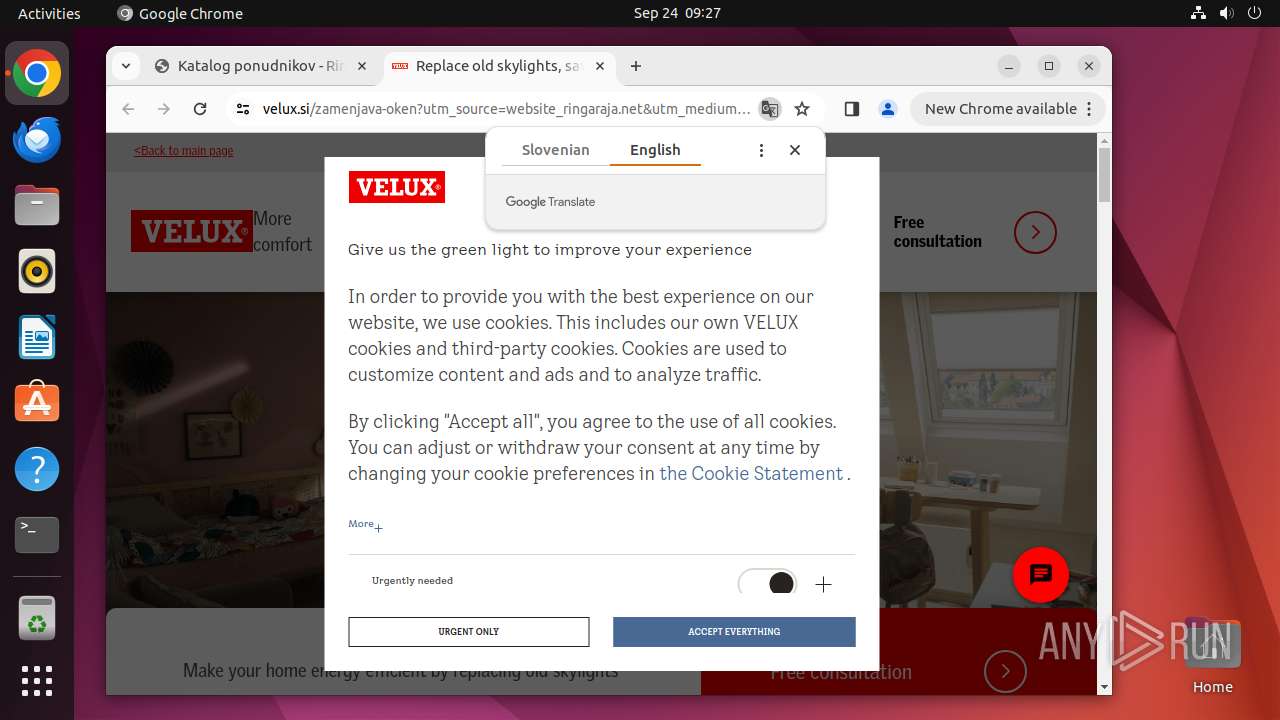Reload the current page
Image resolution: width=1280 pixels, height=720 pixels.
point(200,109)
